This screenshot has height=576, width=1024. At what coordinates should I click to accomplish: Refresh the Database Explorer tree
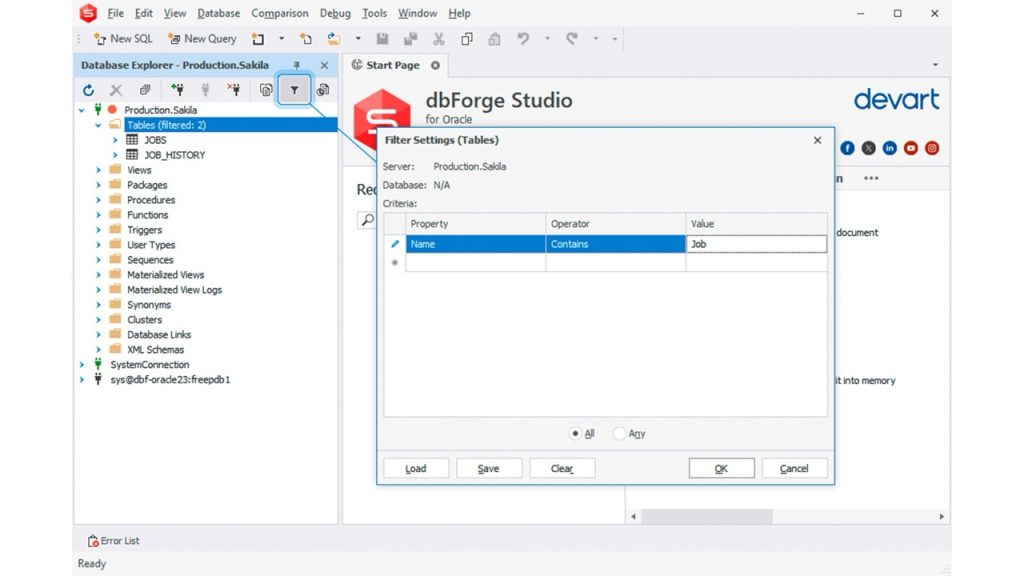88,89
